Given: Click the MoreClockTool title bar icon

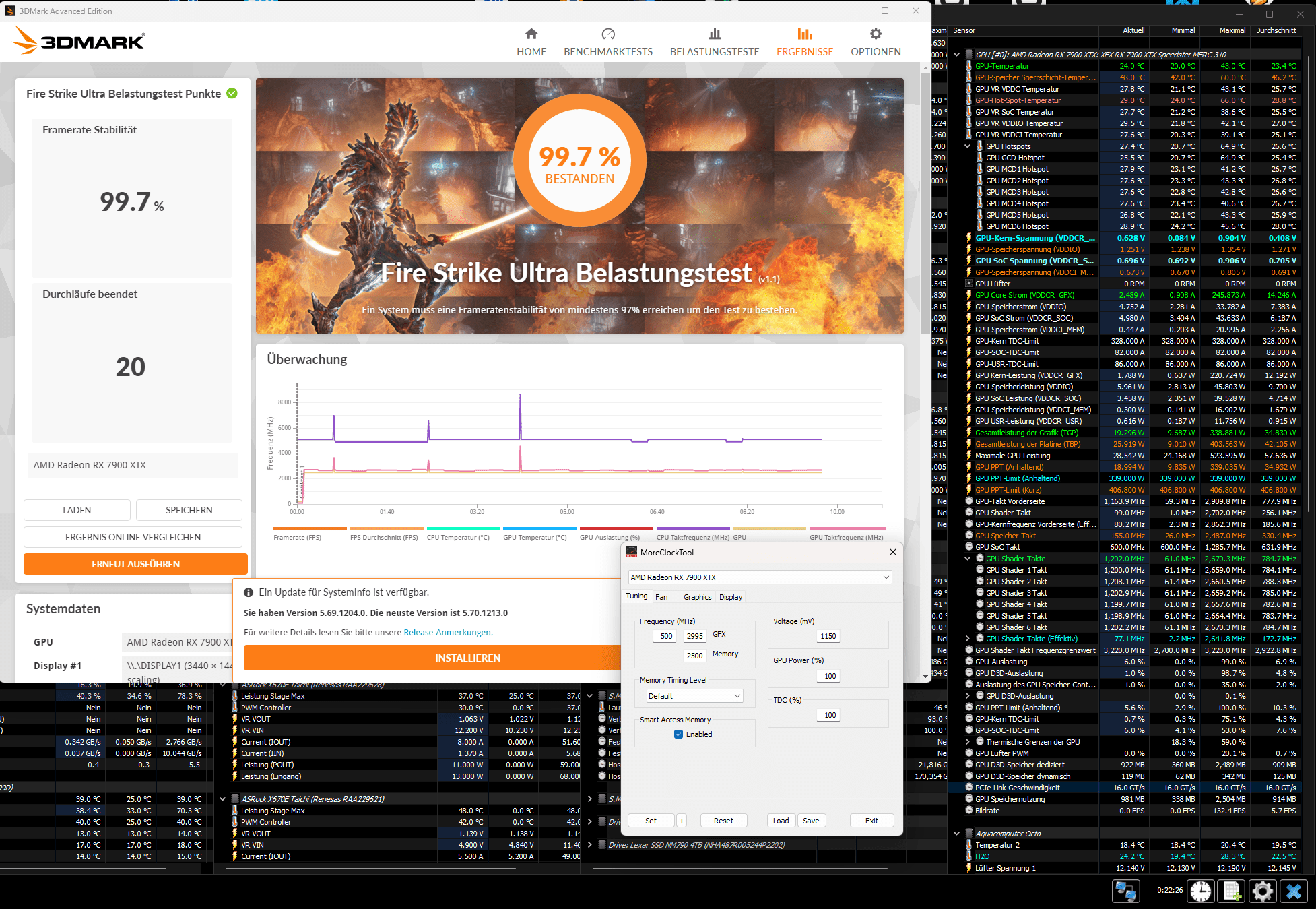Looking at the screenshot, I should click(632, 552).
